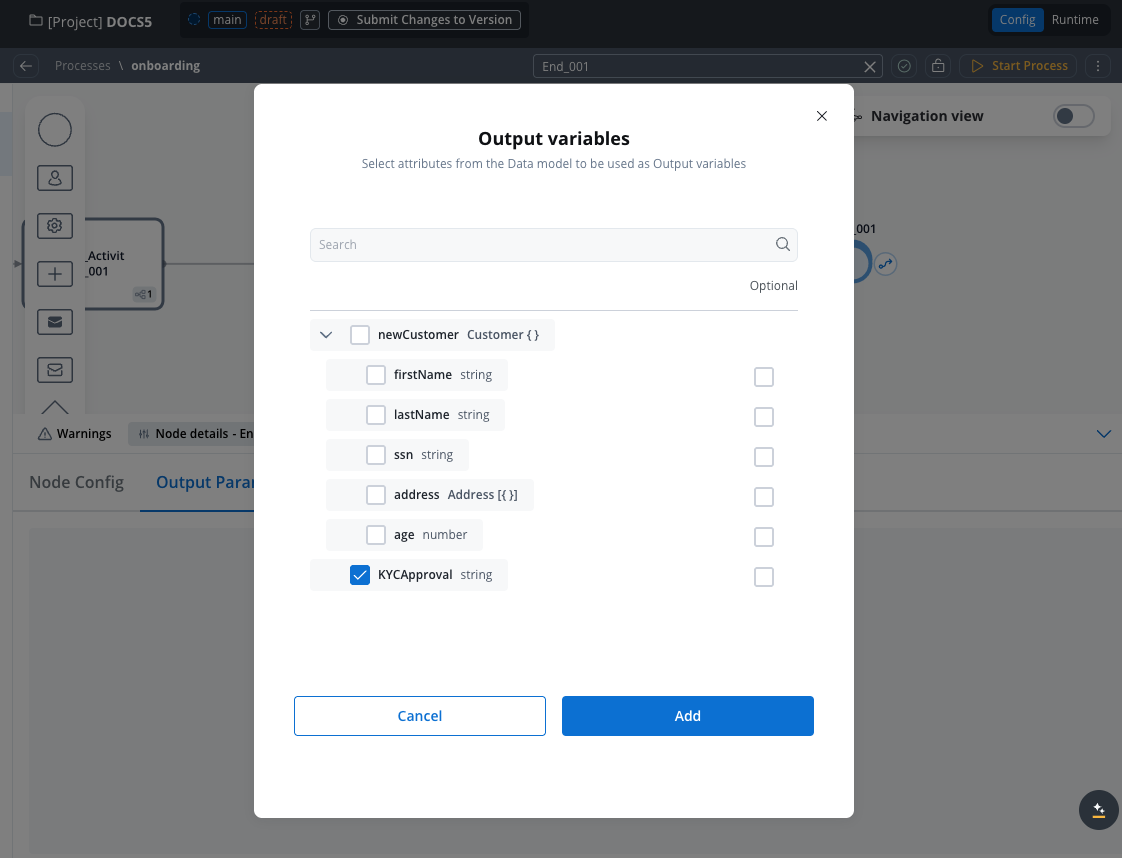Switch to Node Config tab
Image resolution: width=1122 pixels, height=858 pixels.
point(77,482)
